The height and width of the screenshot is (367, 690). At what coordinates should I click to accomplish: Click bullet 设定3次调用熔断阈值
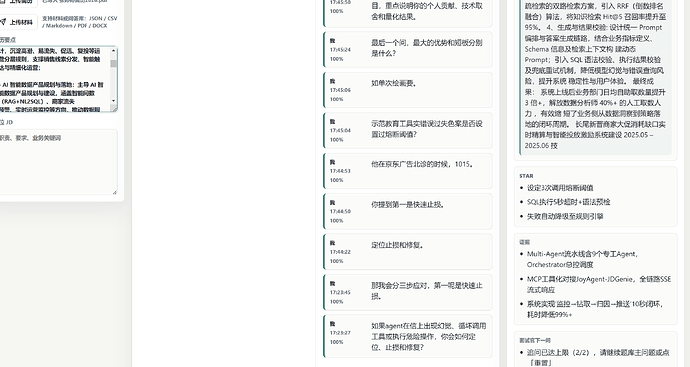[560, 188]
